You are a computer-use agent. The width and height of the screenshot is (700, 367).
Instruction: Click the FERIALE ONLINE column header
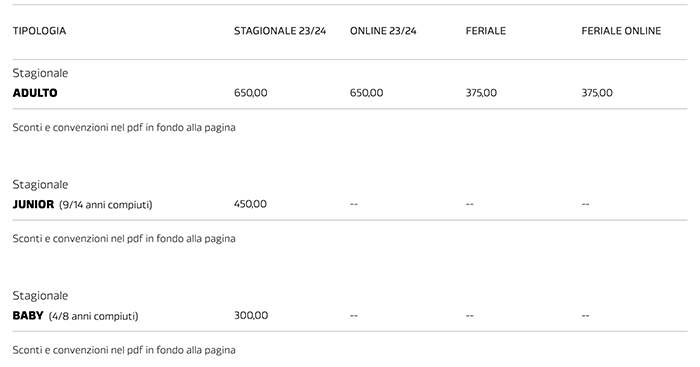[621, 31]
